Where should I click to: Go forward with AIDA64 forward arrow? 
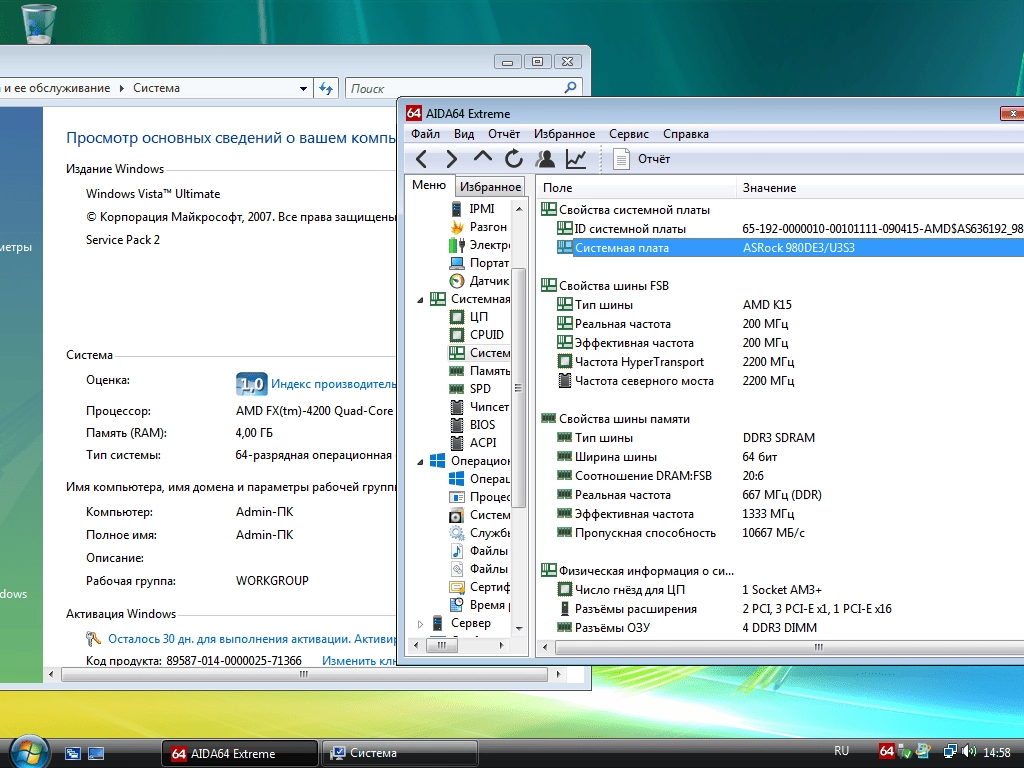[x=451, y=159]
